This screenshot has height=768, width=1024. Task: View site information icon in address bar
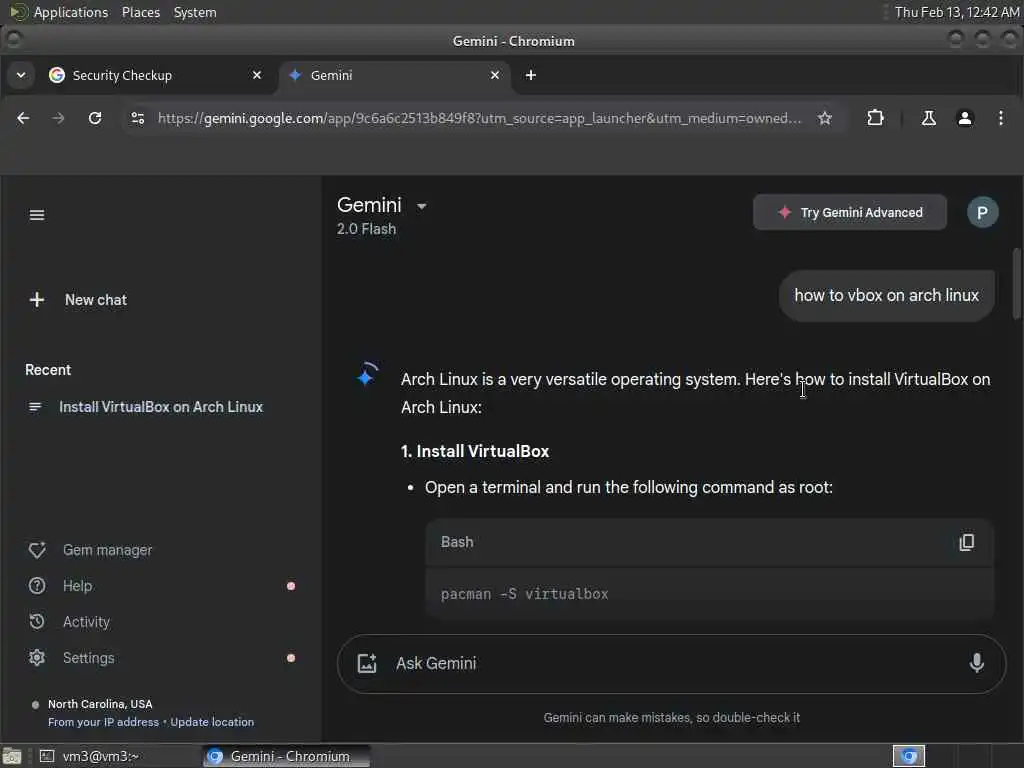pyautogui.click(x=138, y=118)
